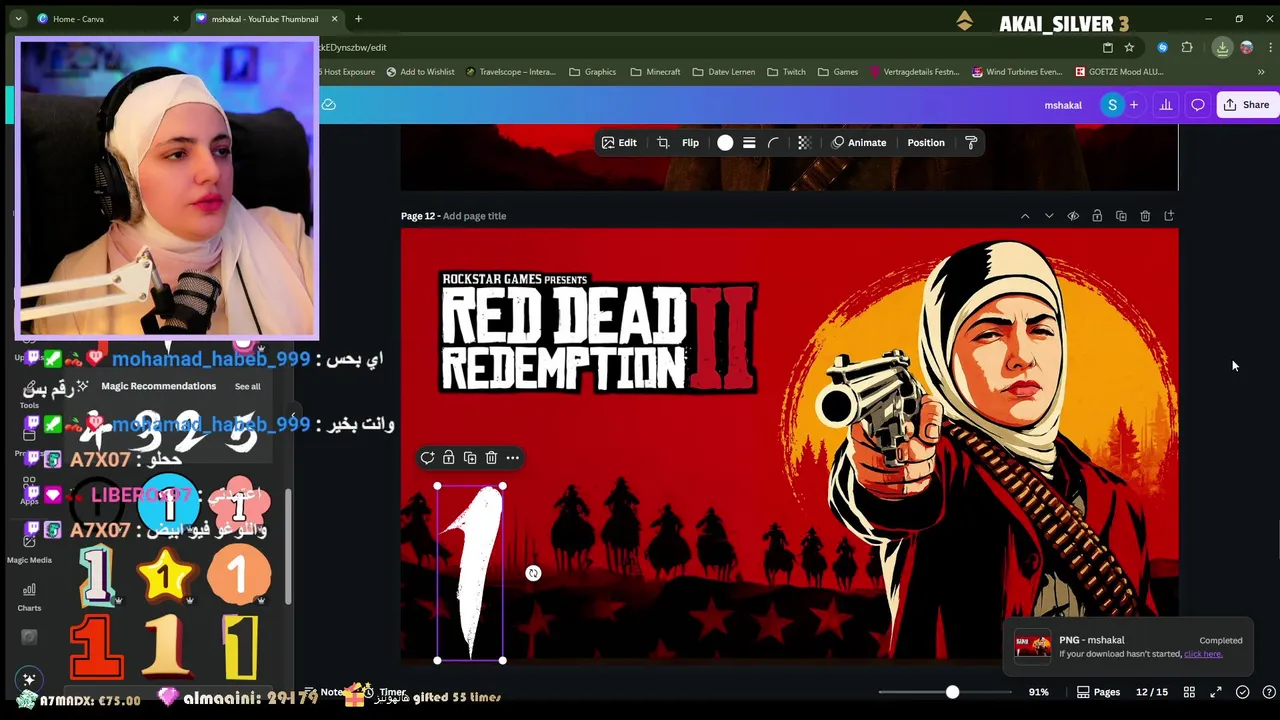Open browser extensions puzzle icon
The height and width of the screenshot is (720, 1280).
coord(1187,47)
